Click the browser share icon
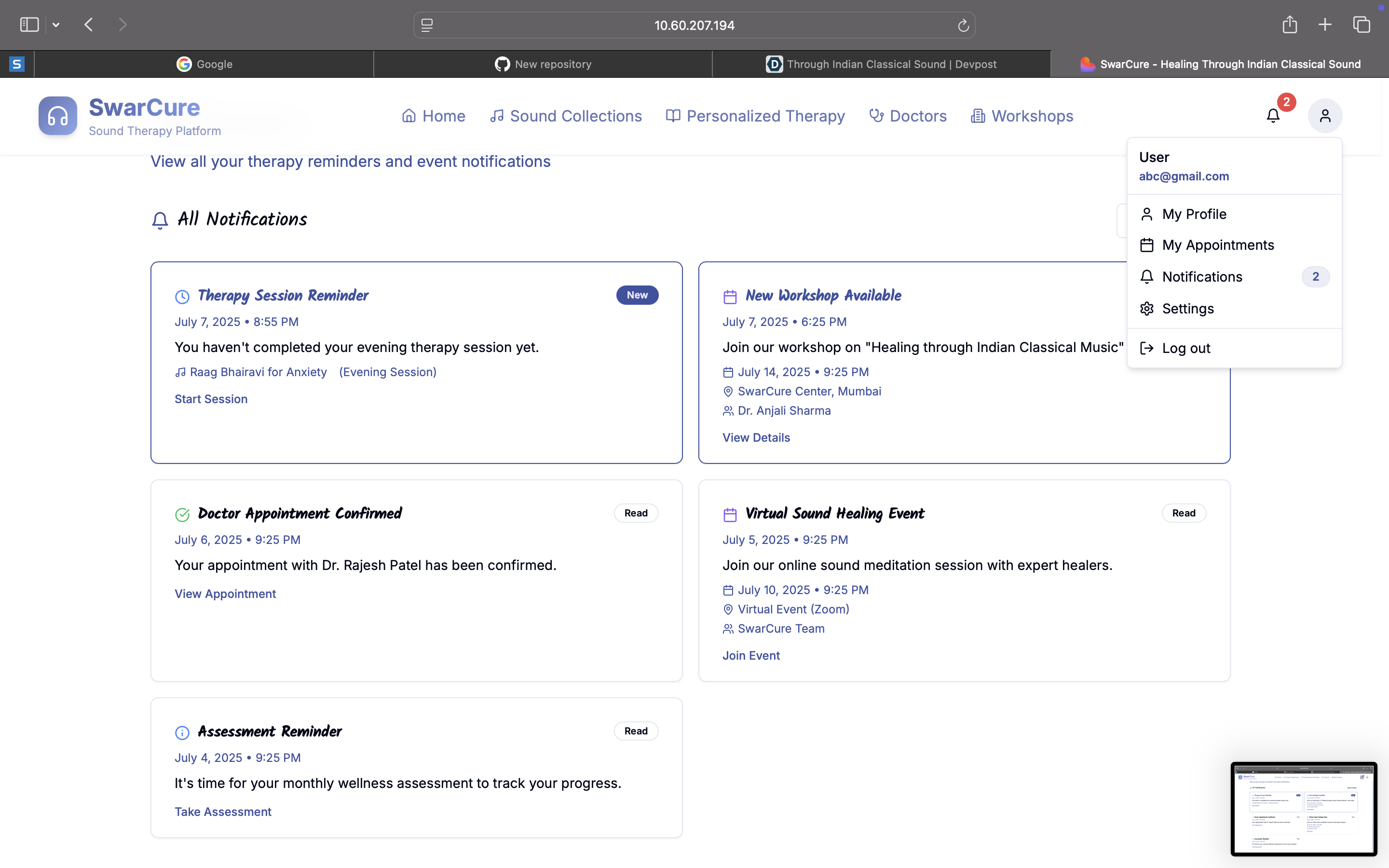This screenshot has height=868, width=1389. point(1289,25)
